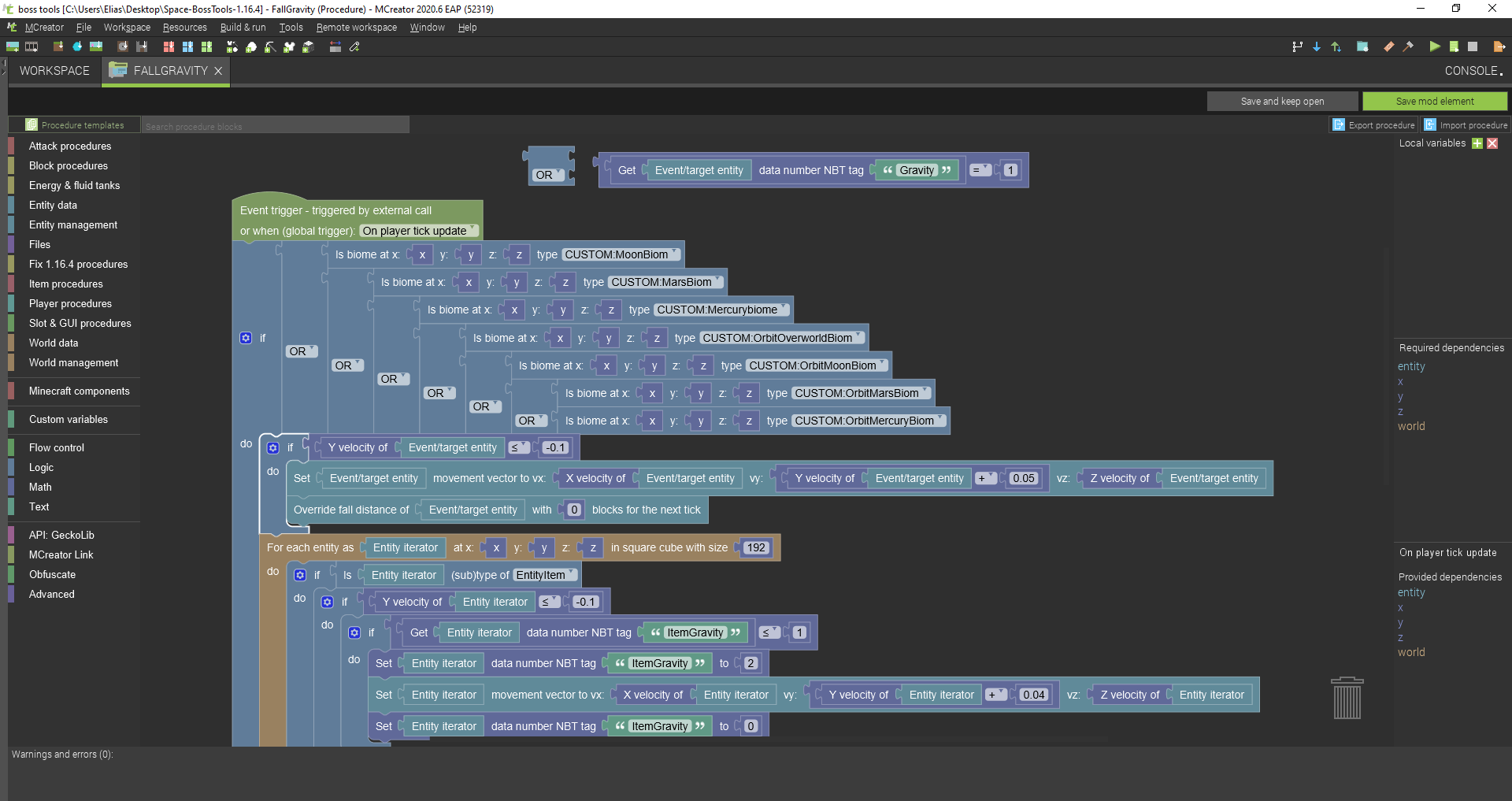1512x801 pixels.
Task: Open the CUSTOM:MoonBiom type dropdown
Action: pyautogui.click(x=619, y=254)
